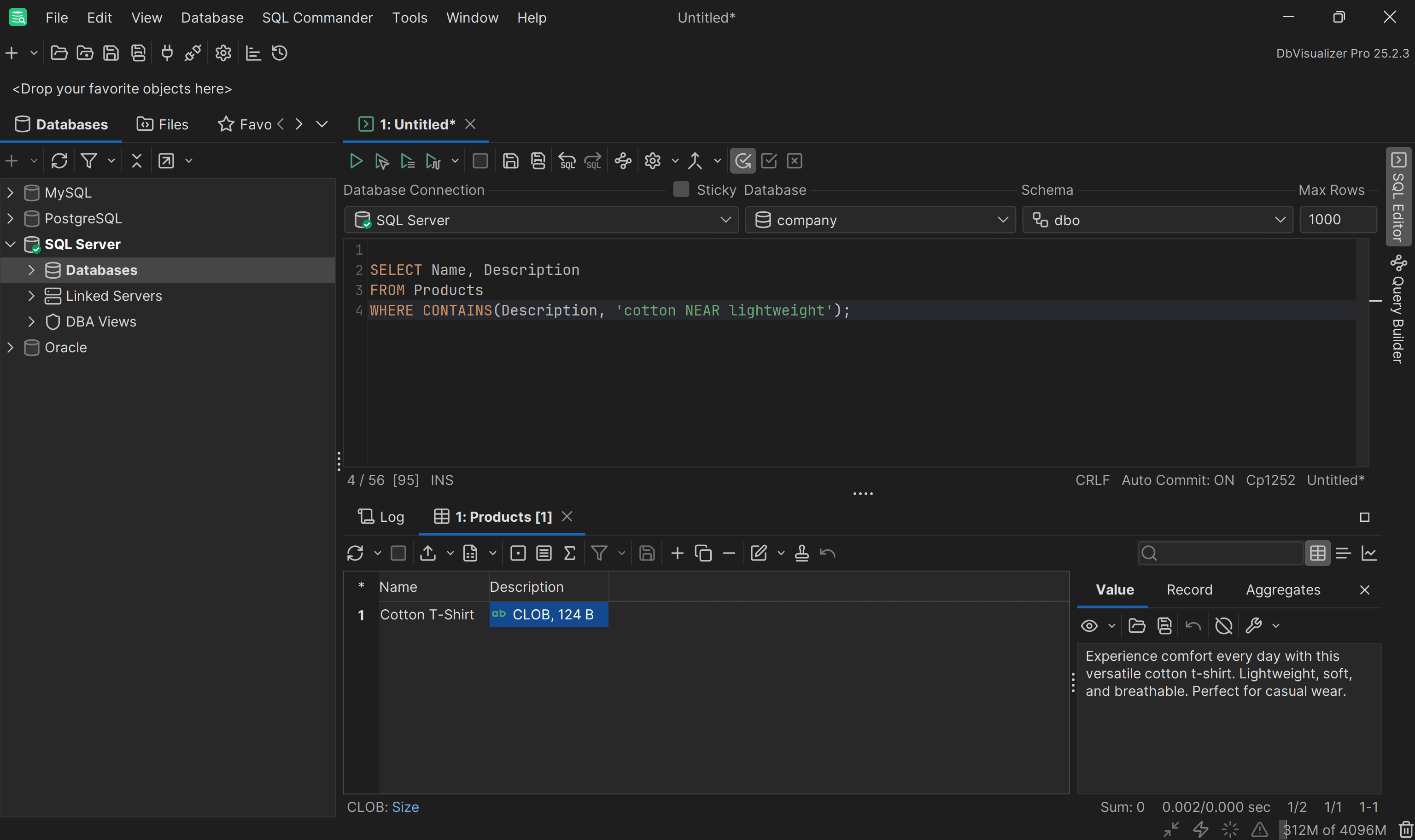Click the Previous SQL history icon
This screenshot has height=840, width=1415.
point(567,161)
